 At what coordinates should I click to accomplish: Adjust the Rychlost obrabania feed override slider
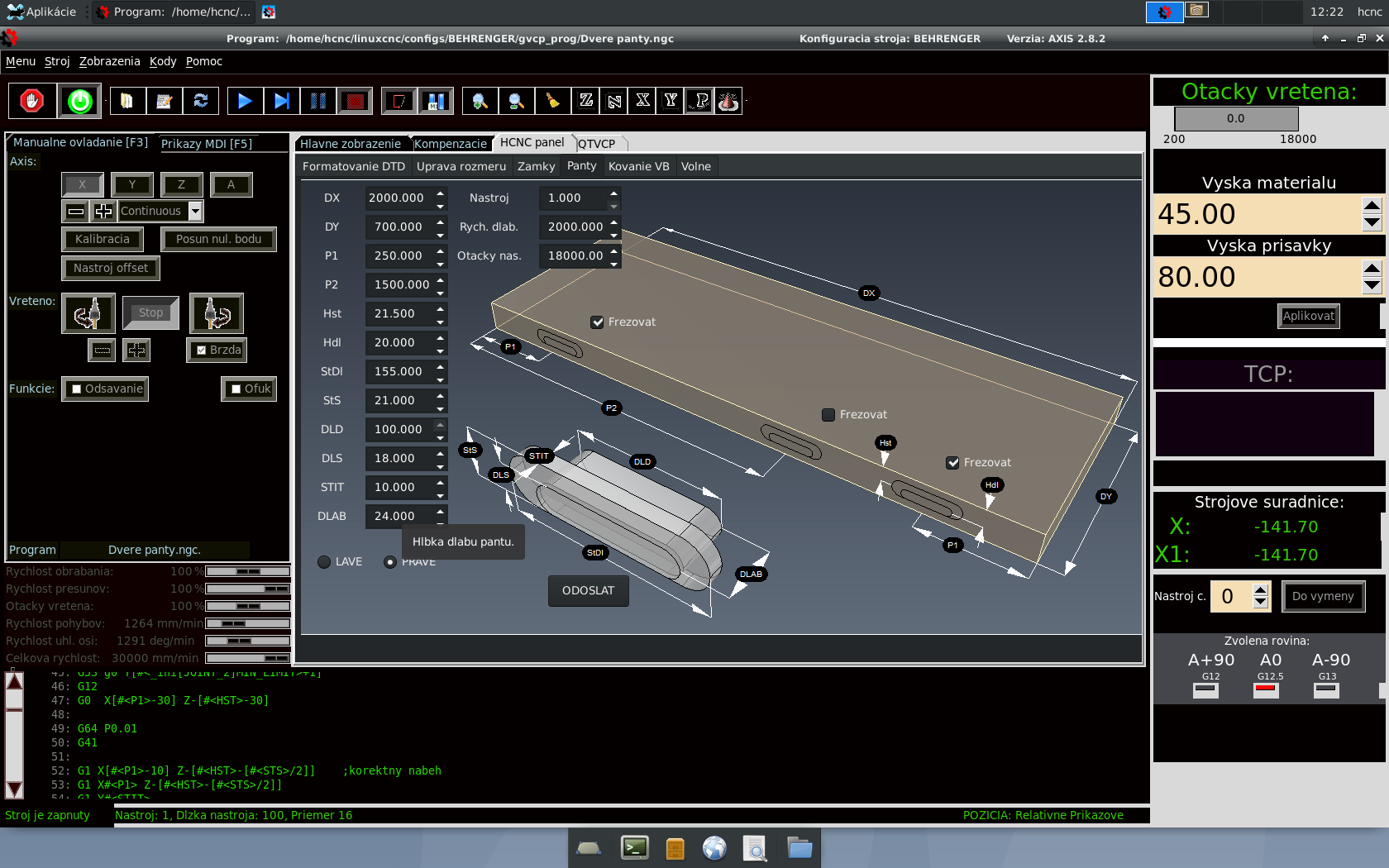point(248,571)
